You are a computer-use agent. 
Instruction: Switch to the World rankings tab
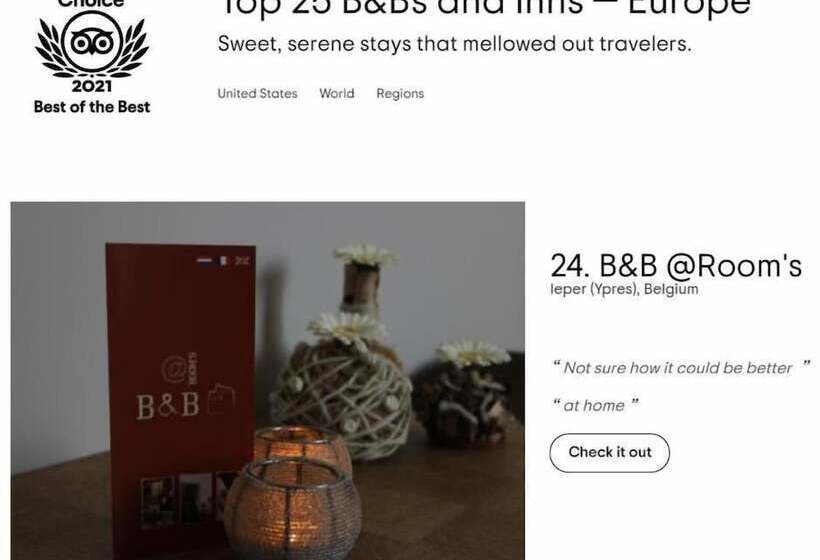(x=337, y=94)
